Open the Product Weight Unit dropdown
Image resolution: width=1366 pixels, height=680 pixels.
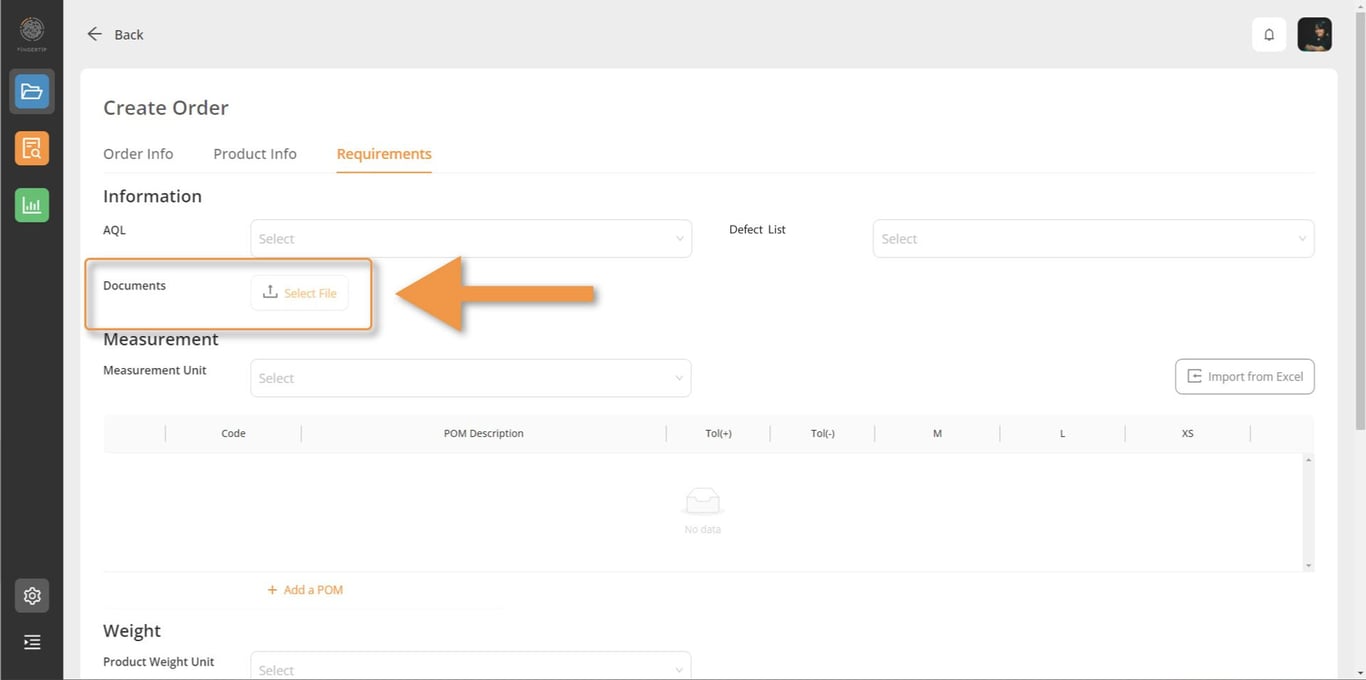(471, 666)
